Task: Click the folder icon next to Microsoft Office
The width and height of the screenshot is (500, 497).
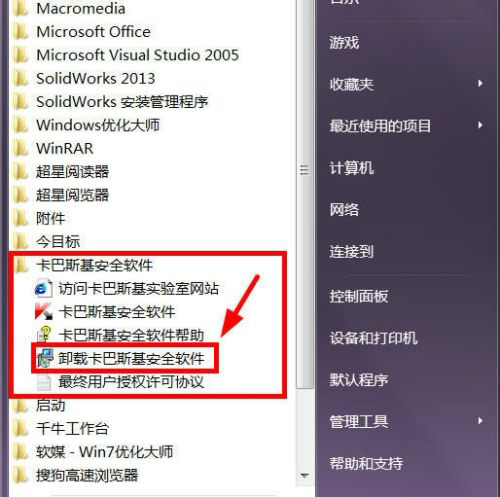Action: click(x=20, y=32)
